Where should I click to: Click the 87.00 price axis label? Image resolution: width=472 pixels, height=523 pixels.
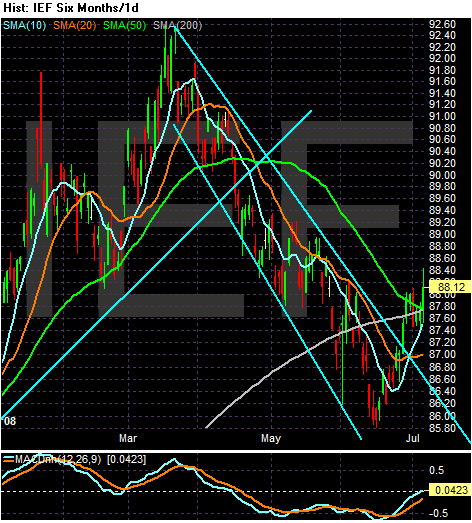(442, 354)
